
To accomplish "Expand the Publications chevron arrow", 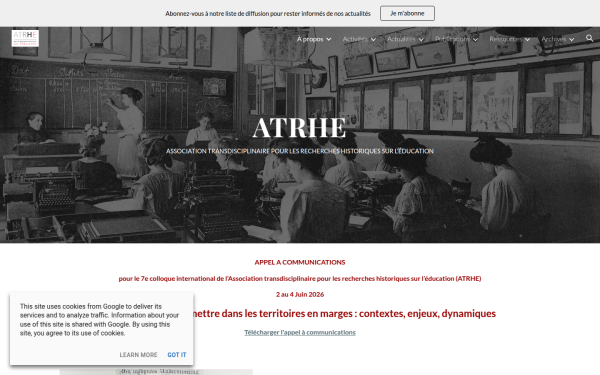I will click(x=475, y=39).
